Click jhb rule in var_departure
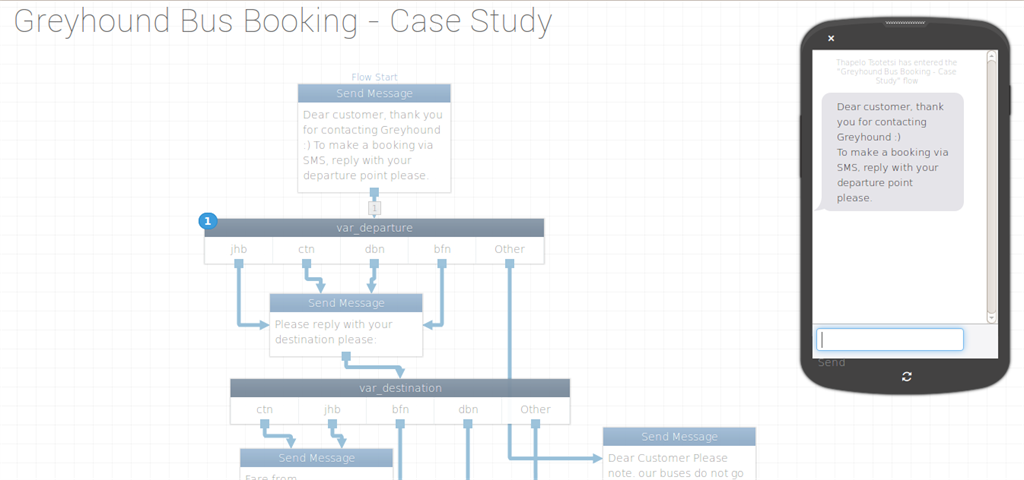Image resolution: width=1024 pixels, height=480 pixels. pyautogui.click(x=238, y=249)
